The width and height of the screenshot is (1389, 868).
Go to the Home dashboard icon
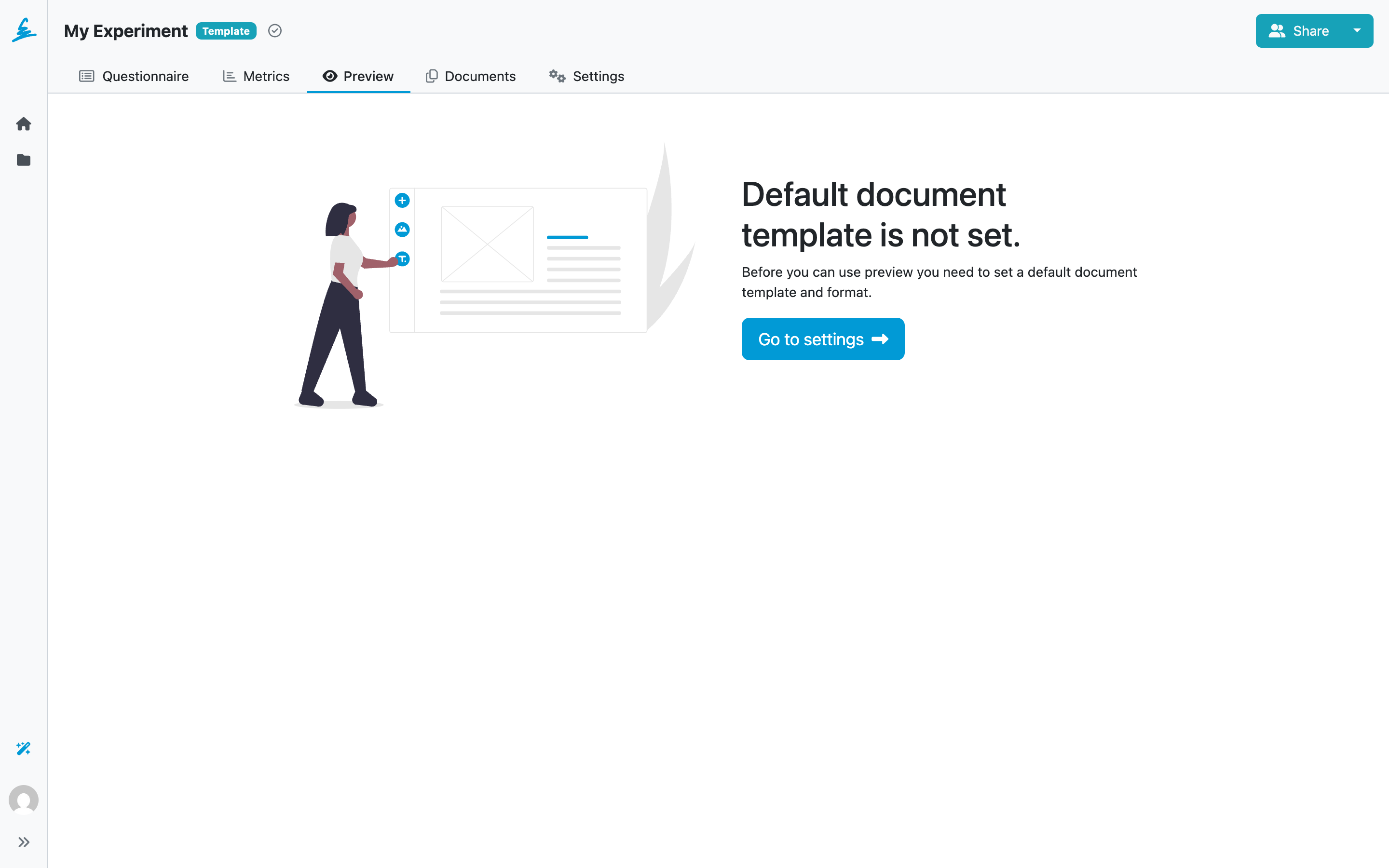[24, 123]
